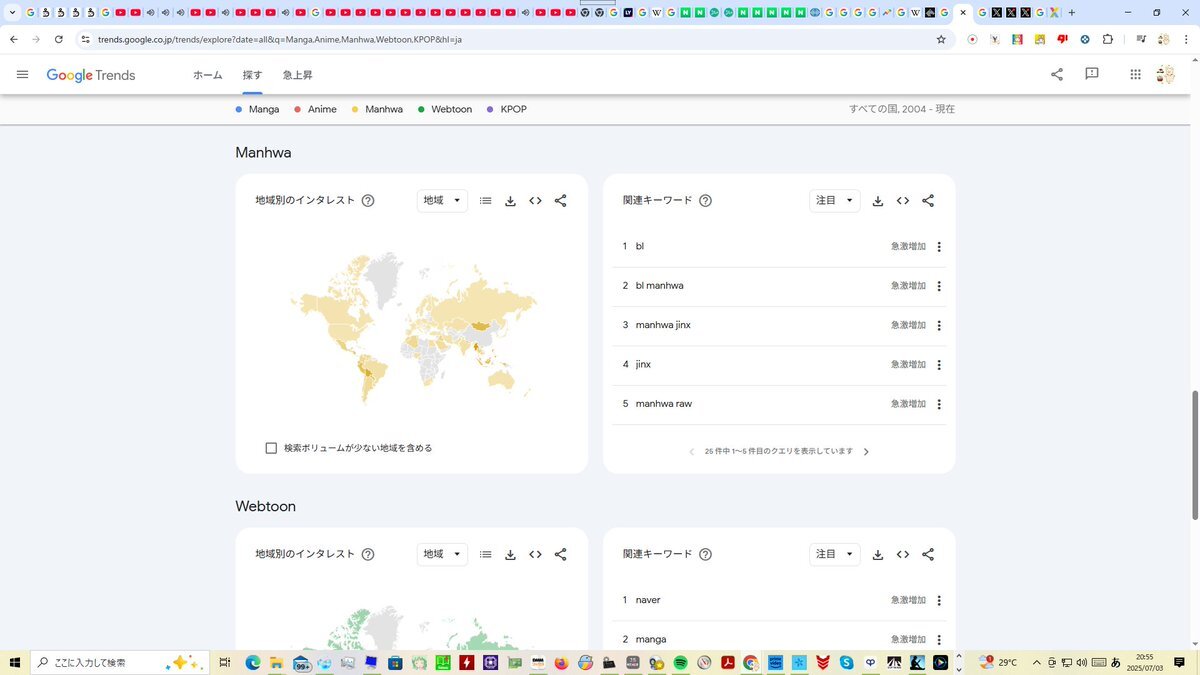The image size is (1200, 675).
Task: Share the Manhwa region map card
Action: [x=560, y=201]
